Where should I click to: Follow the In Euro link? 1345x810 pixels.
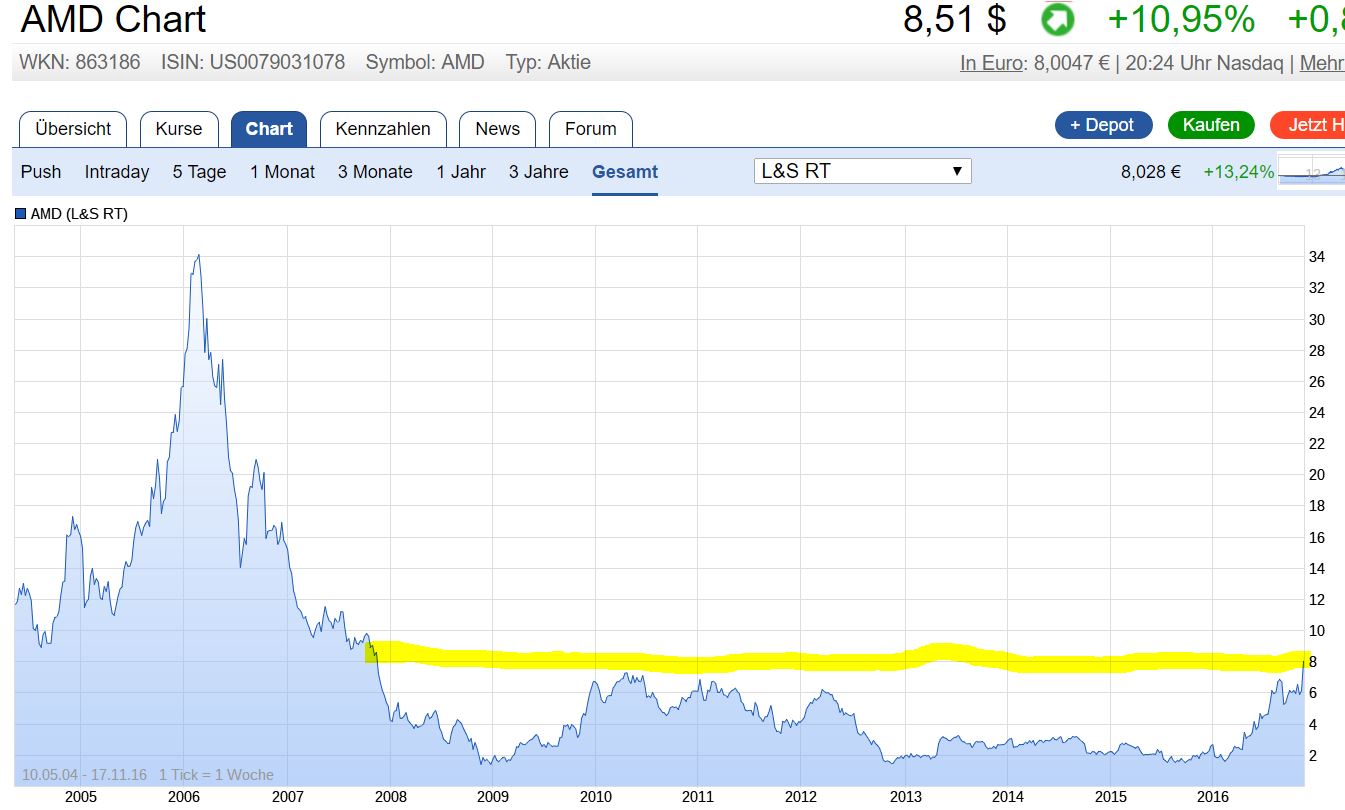tap(992, 63)
